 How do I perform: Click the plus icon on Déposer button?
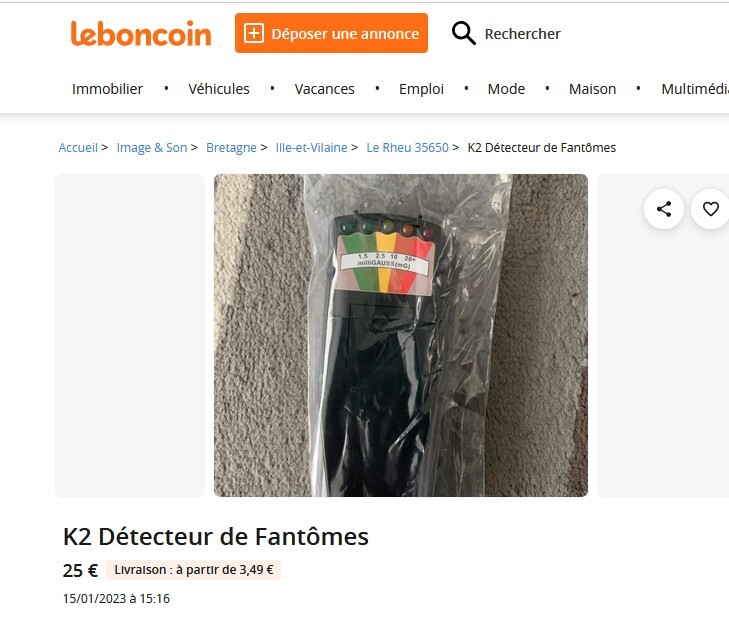(254, 33)
